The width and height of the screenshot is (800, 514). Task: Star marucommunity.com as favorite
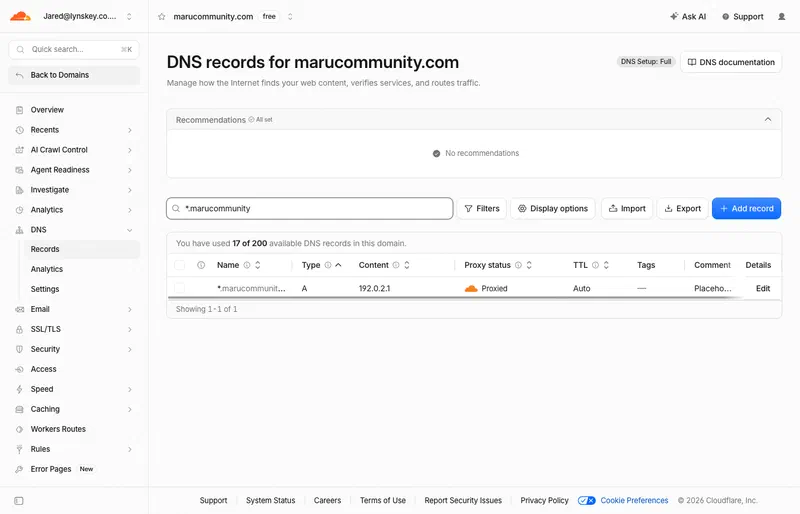pyautogui.click(x=162, y=17)
